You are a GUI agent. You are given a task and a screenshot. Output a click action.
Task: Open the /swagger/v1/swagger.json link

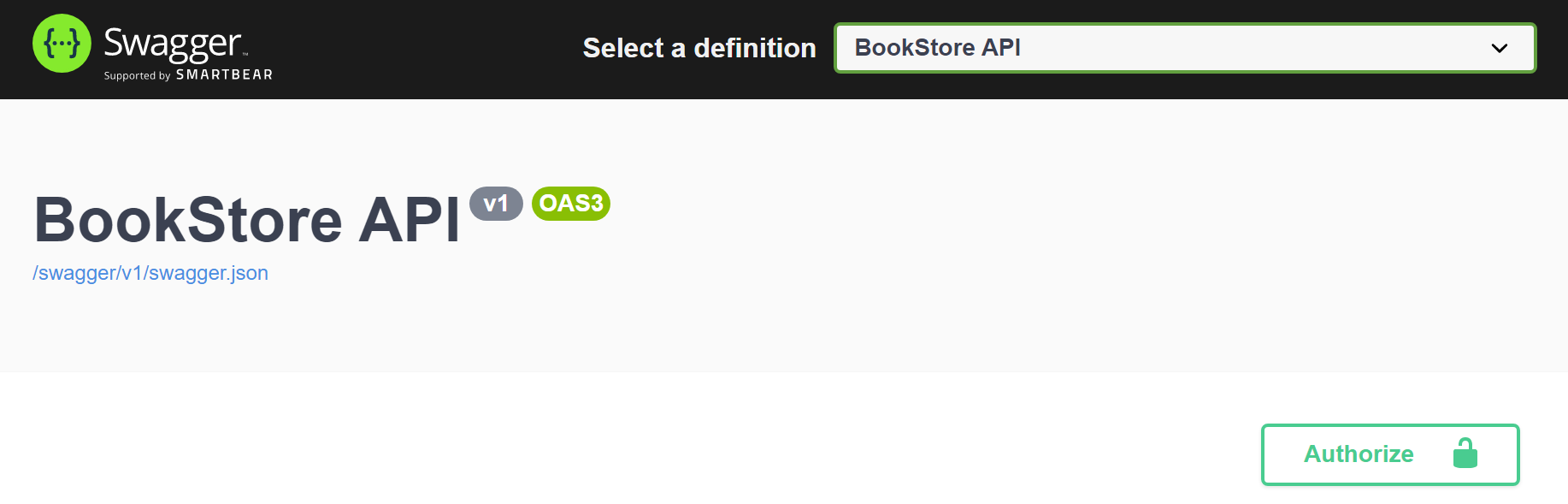[150, 273]
